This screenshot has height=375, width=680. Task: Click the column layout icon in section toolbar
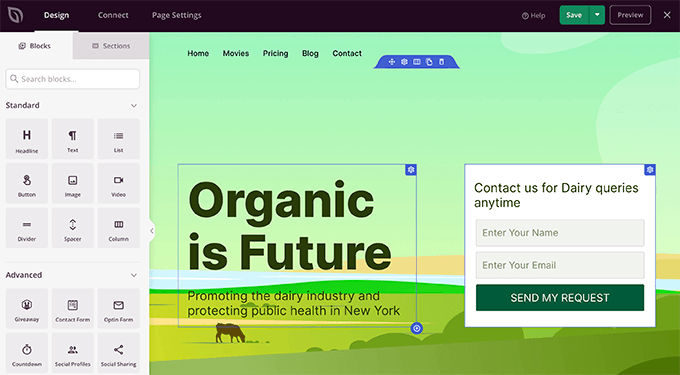(417, 62)
